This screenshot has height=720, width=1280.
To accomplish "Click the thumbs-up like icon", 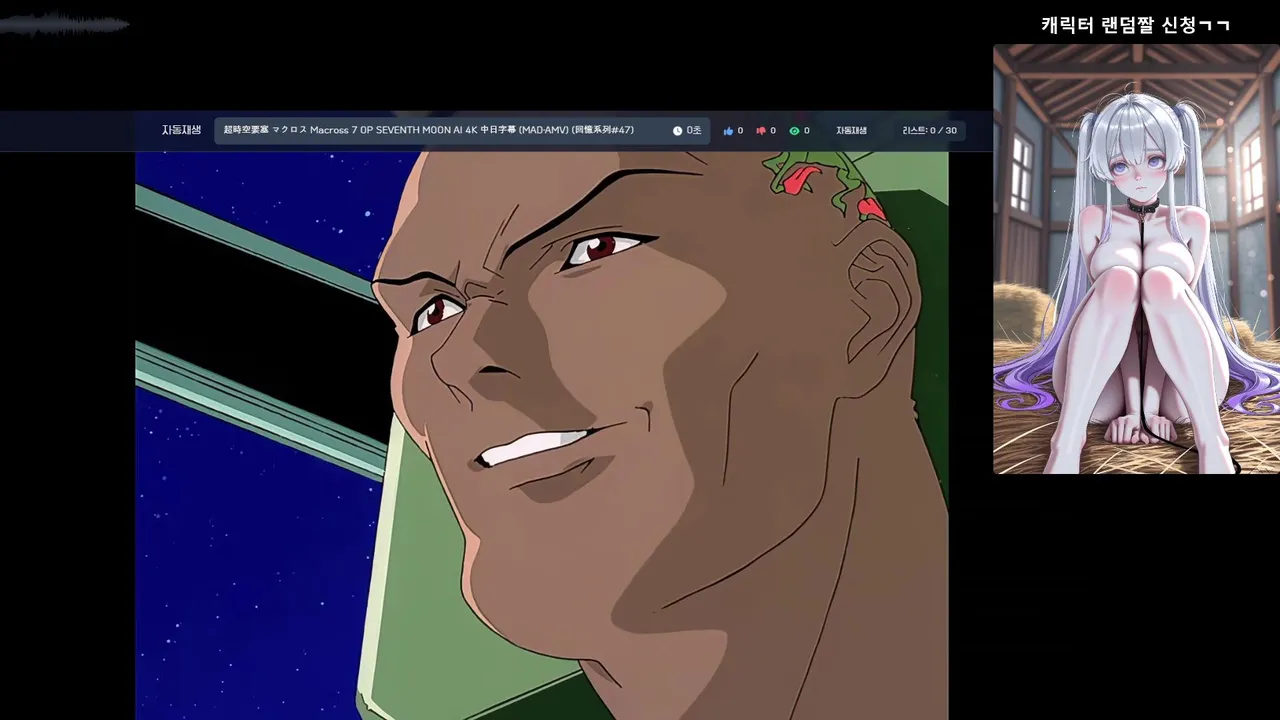I will pyautogui.click(x=728, y=131).
